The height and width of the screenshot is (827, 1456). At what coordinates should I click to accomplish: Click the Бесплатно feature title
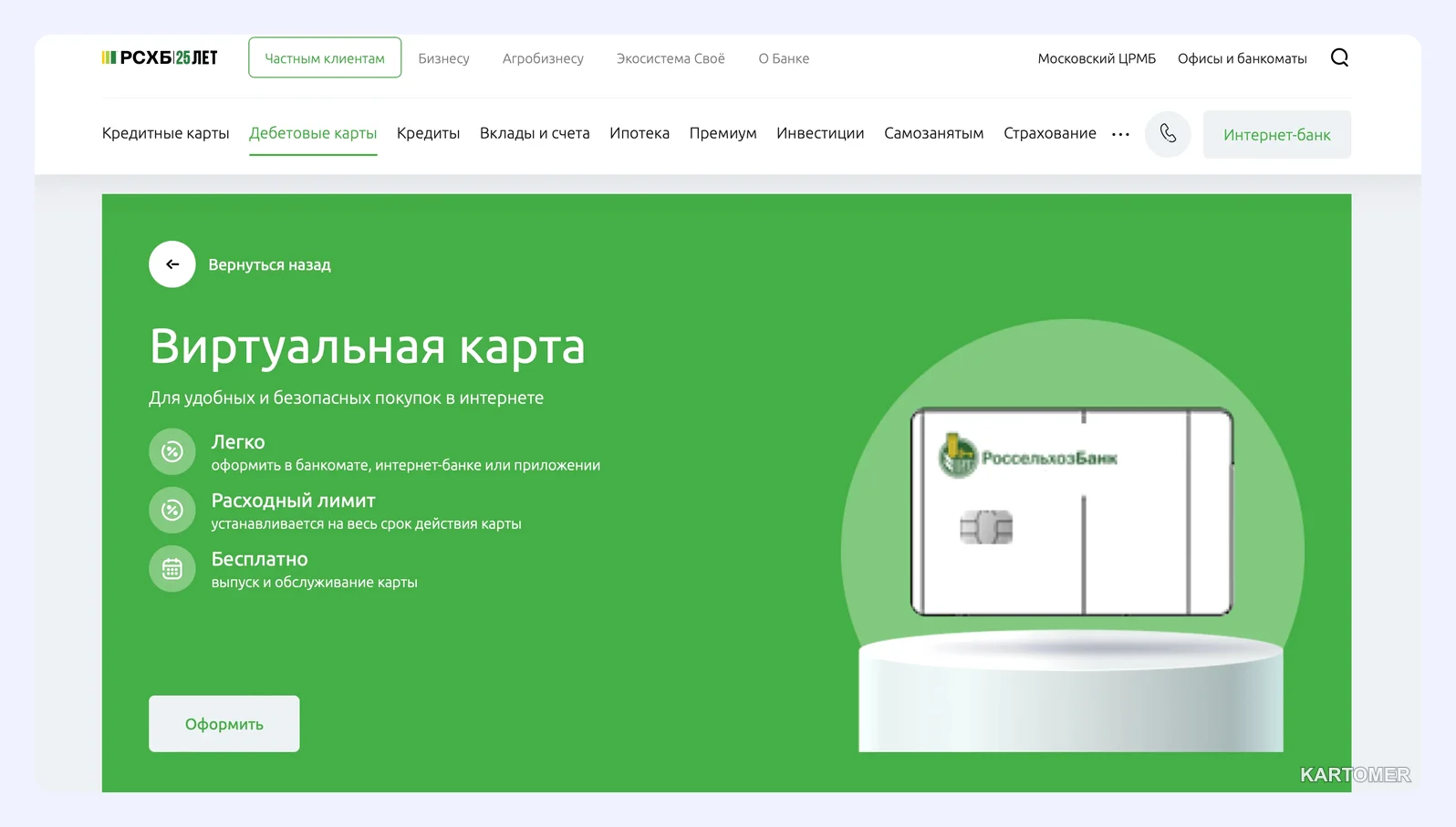[x=260, y=559]
